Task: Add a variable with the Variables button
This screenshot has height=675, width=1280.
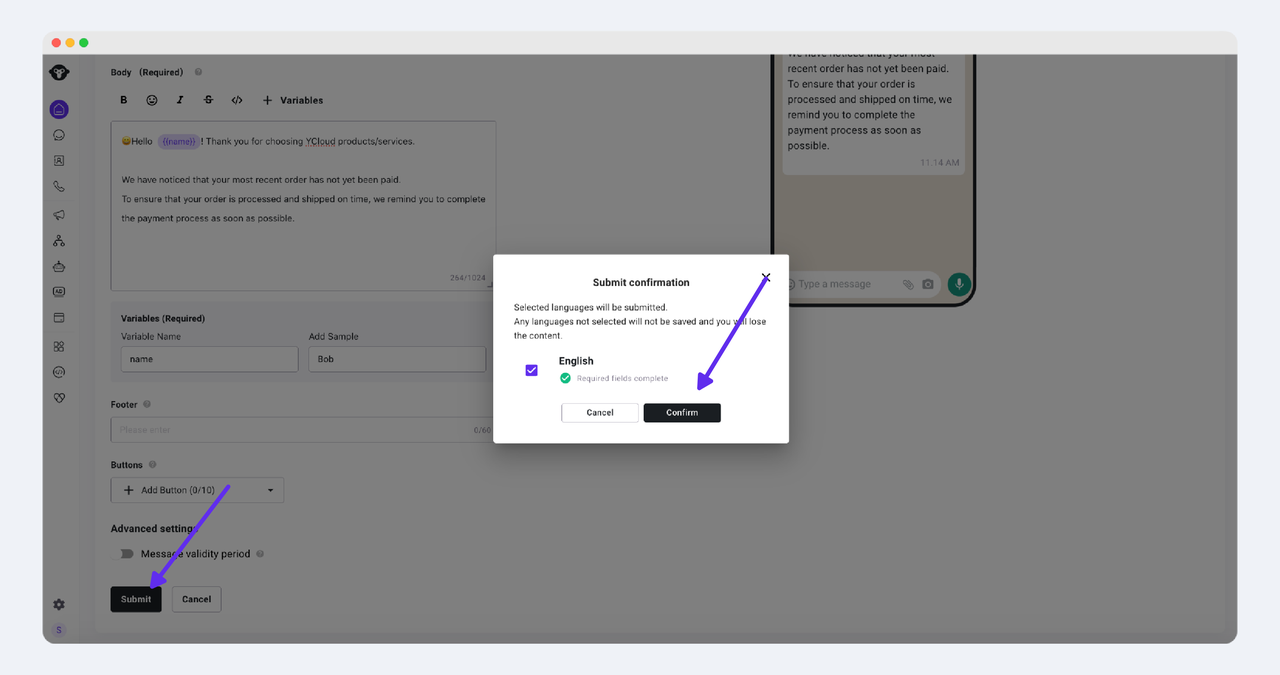Action: coord(293,100)
